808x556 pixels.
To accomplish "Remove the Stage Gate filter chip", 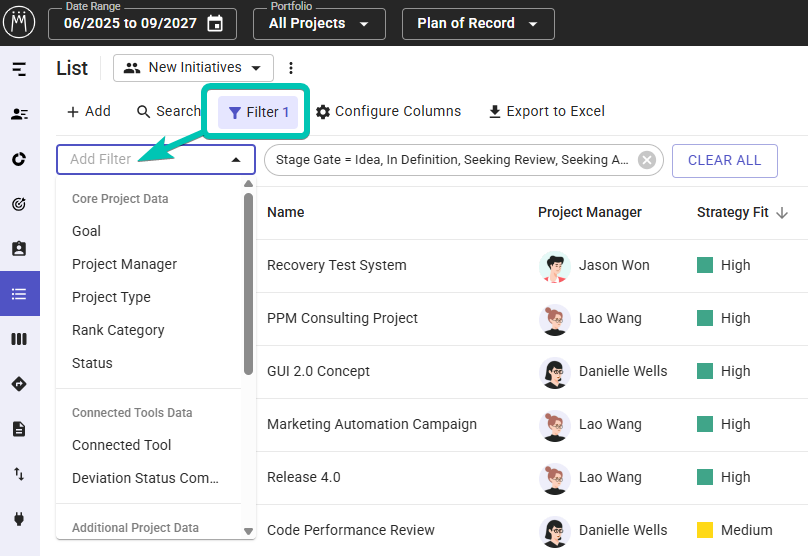I will pos(647,160).
